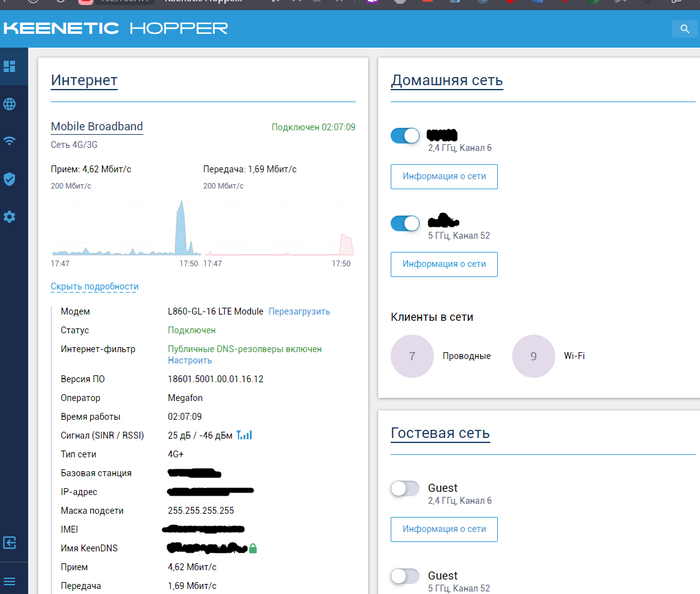Enable the Guest 5 GHz Канал 52 toggle
Viewport: 700px width, 594px height.
click(405, 576)
